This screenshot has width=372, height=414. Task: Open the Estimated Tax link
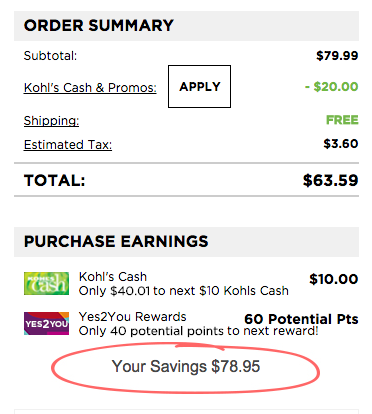(x=68, y=145)
